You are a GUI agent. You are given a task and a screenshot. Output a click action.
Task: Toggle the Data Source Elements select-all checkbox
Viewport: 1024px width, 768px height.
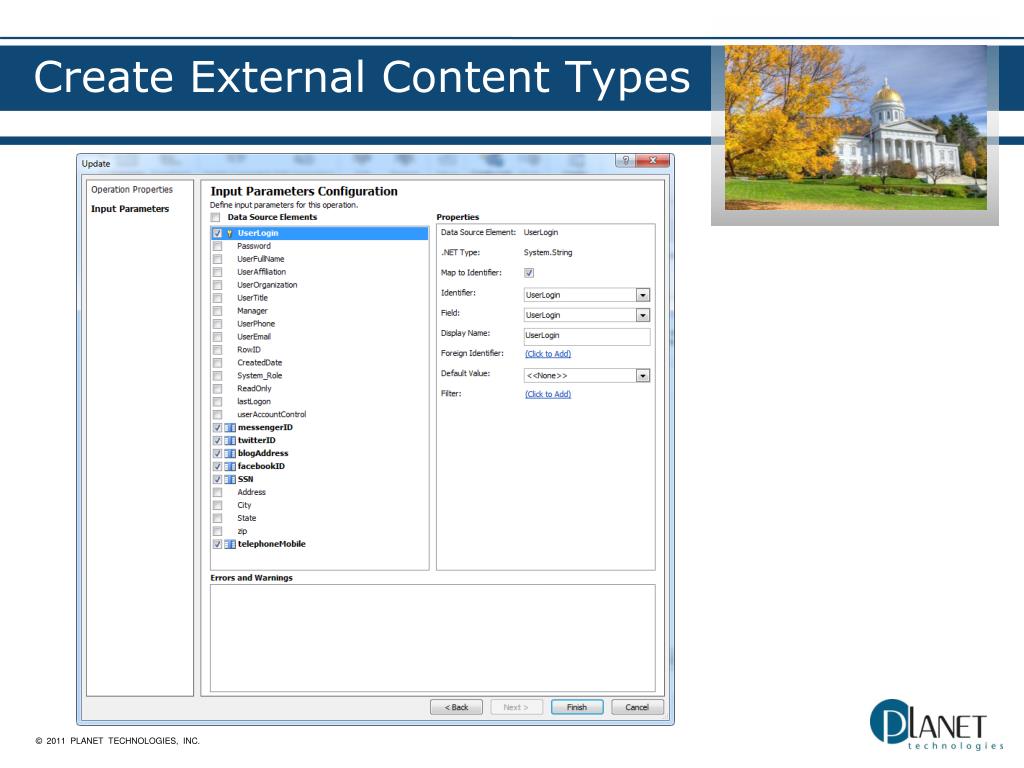[x=215, y=217]
